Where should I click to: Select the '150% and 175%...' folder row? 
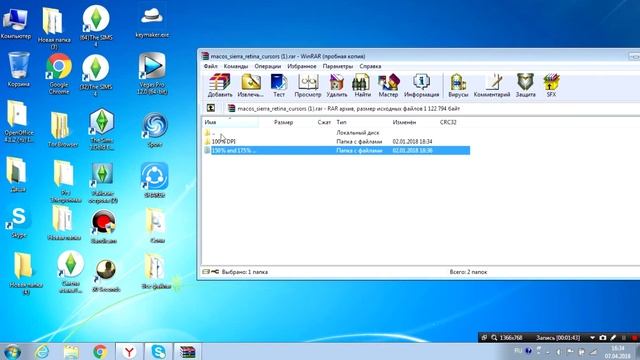click(336, 150)
